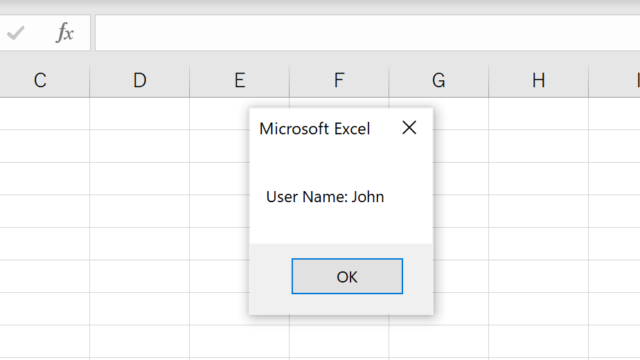Click the OK button in dialog
This screenshot has height=360, width=640.
tap(347, 276)
